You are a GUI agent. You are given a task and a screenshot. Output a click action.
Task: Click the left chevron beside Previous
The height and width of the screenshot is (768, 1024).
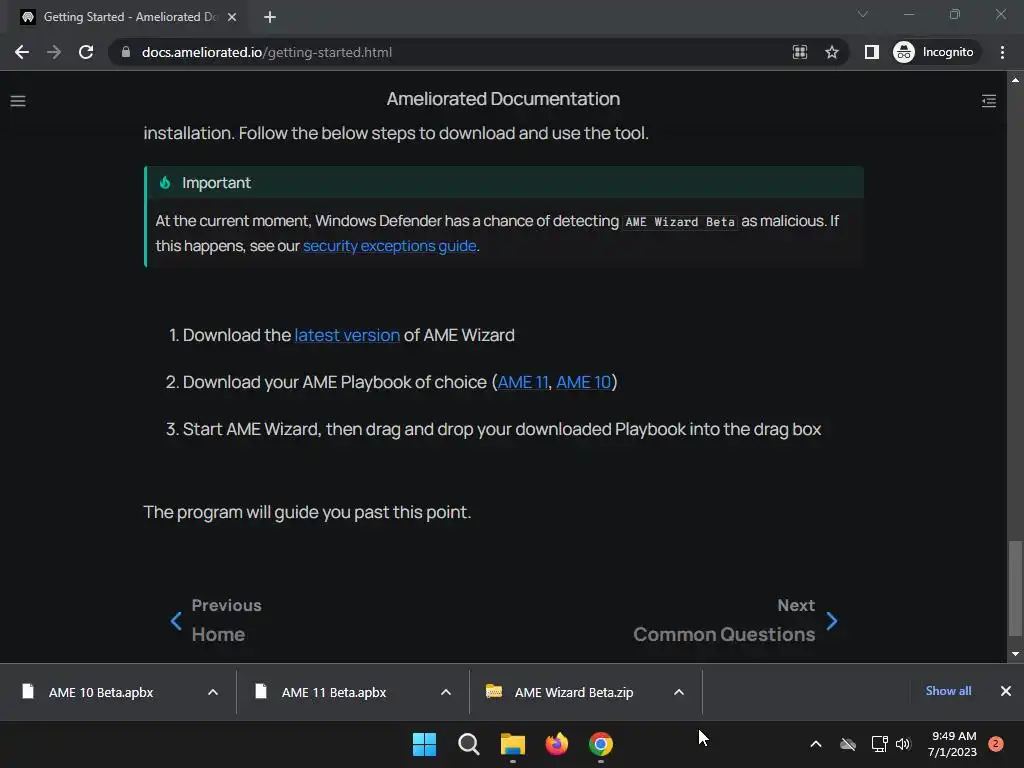pos(176,621)
